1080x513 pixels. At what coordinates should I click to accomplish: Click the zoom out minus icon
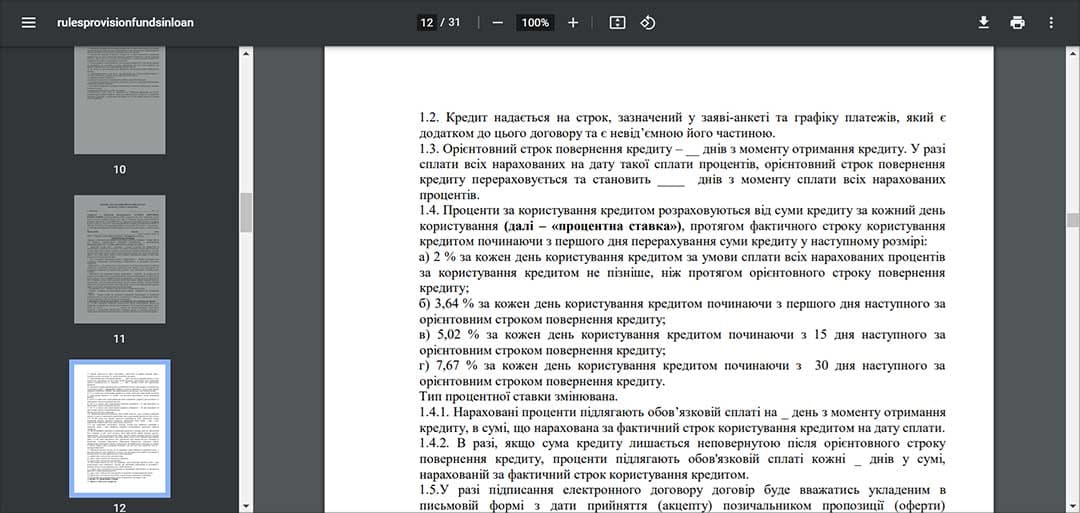[497, 22]
